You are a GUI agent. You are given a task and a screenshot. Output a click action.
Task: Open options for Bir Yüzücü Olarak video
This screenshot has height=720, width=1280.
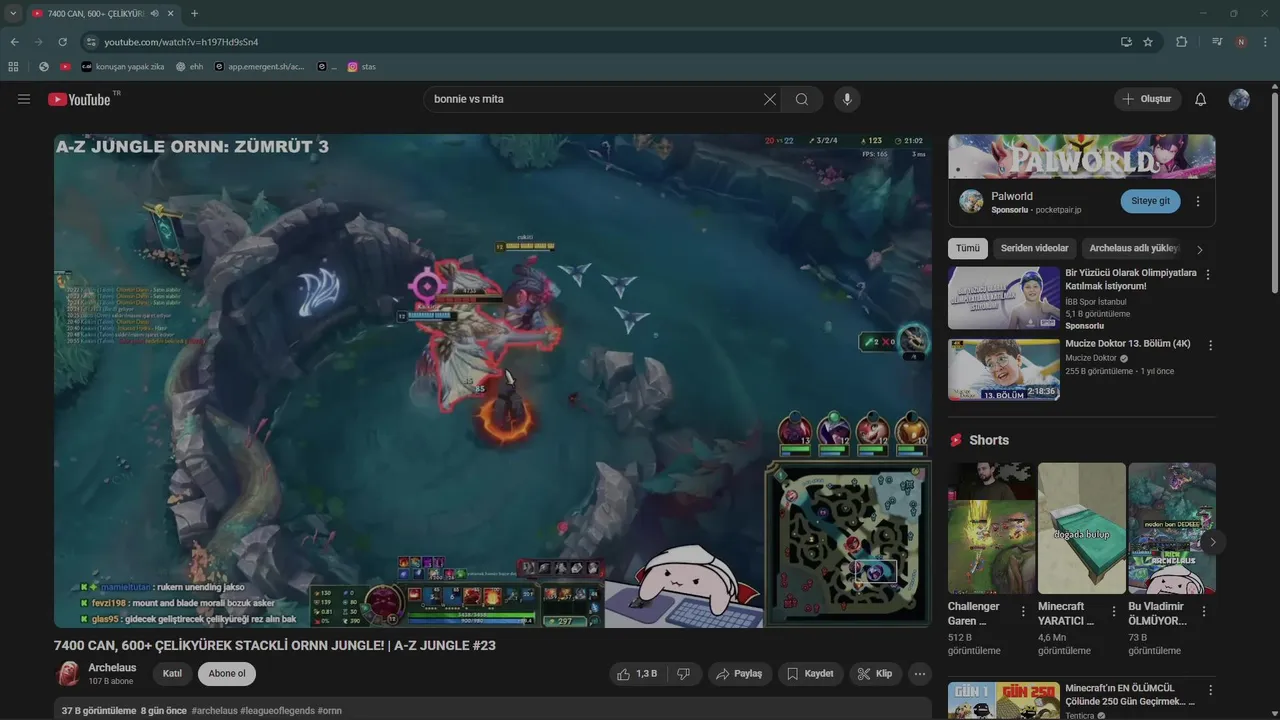[1208, 274]
